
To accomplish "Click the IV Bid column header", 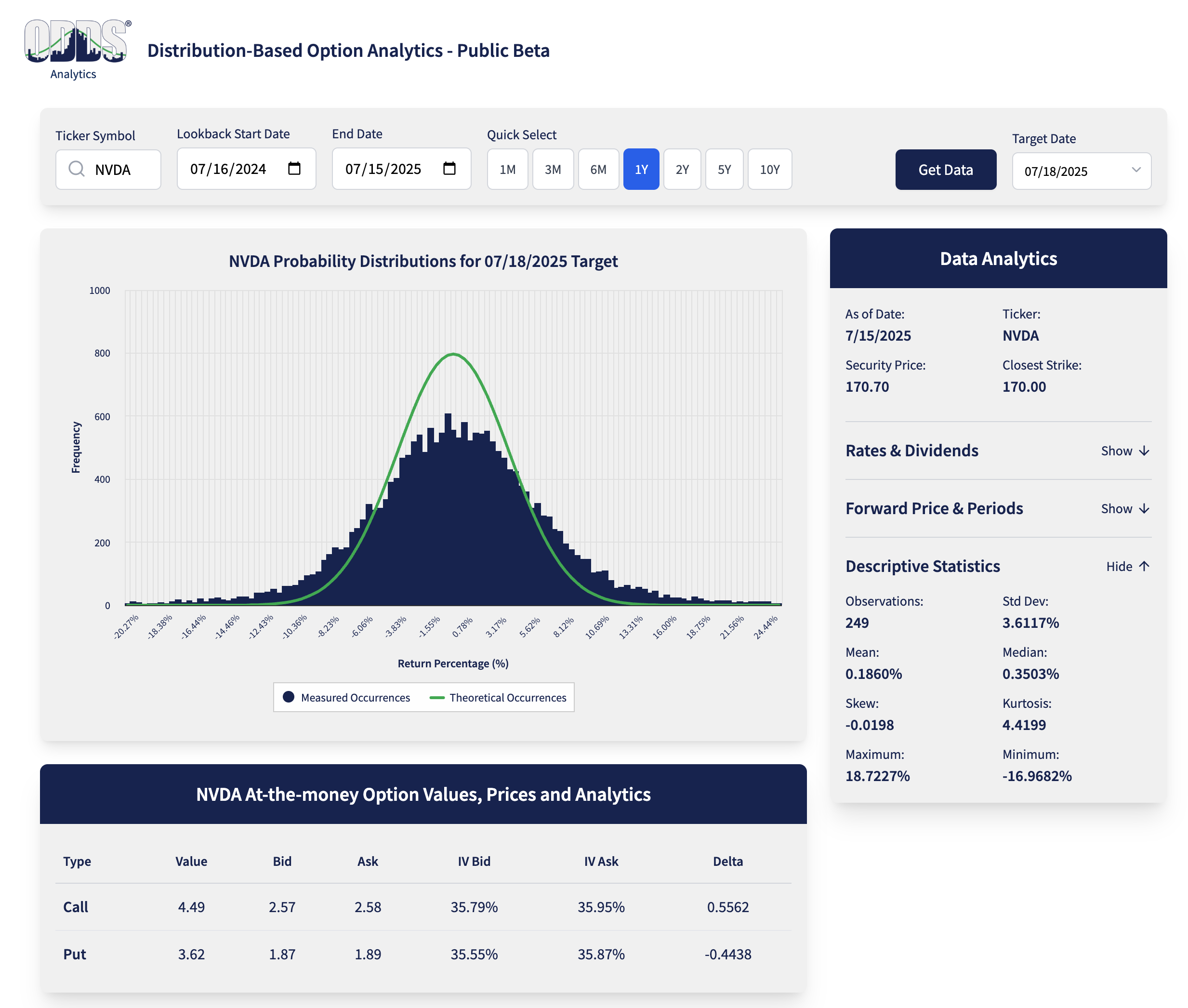I will pos(474,861).
